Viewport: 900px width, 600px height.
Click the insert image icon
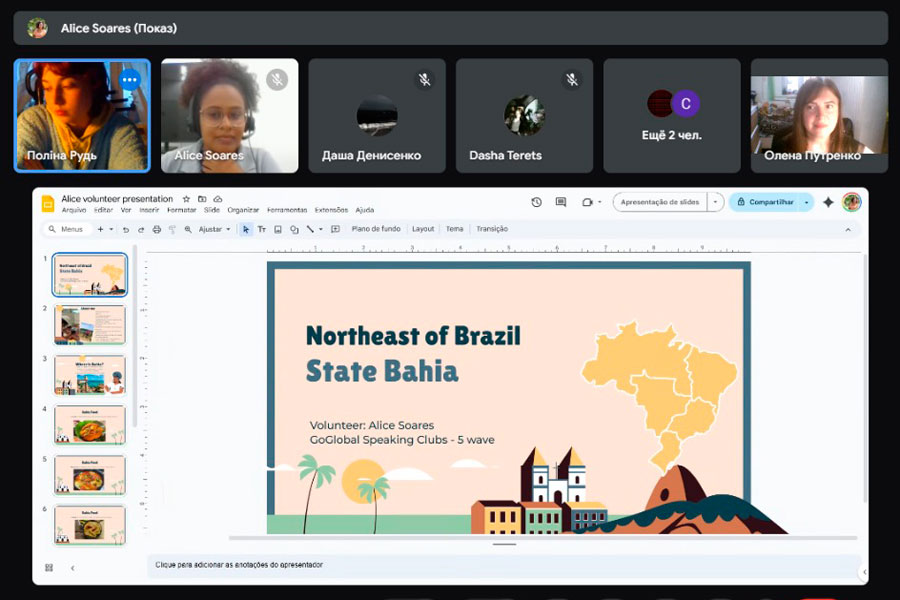pos(278,229)
